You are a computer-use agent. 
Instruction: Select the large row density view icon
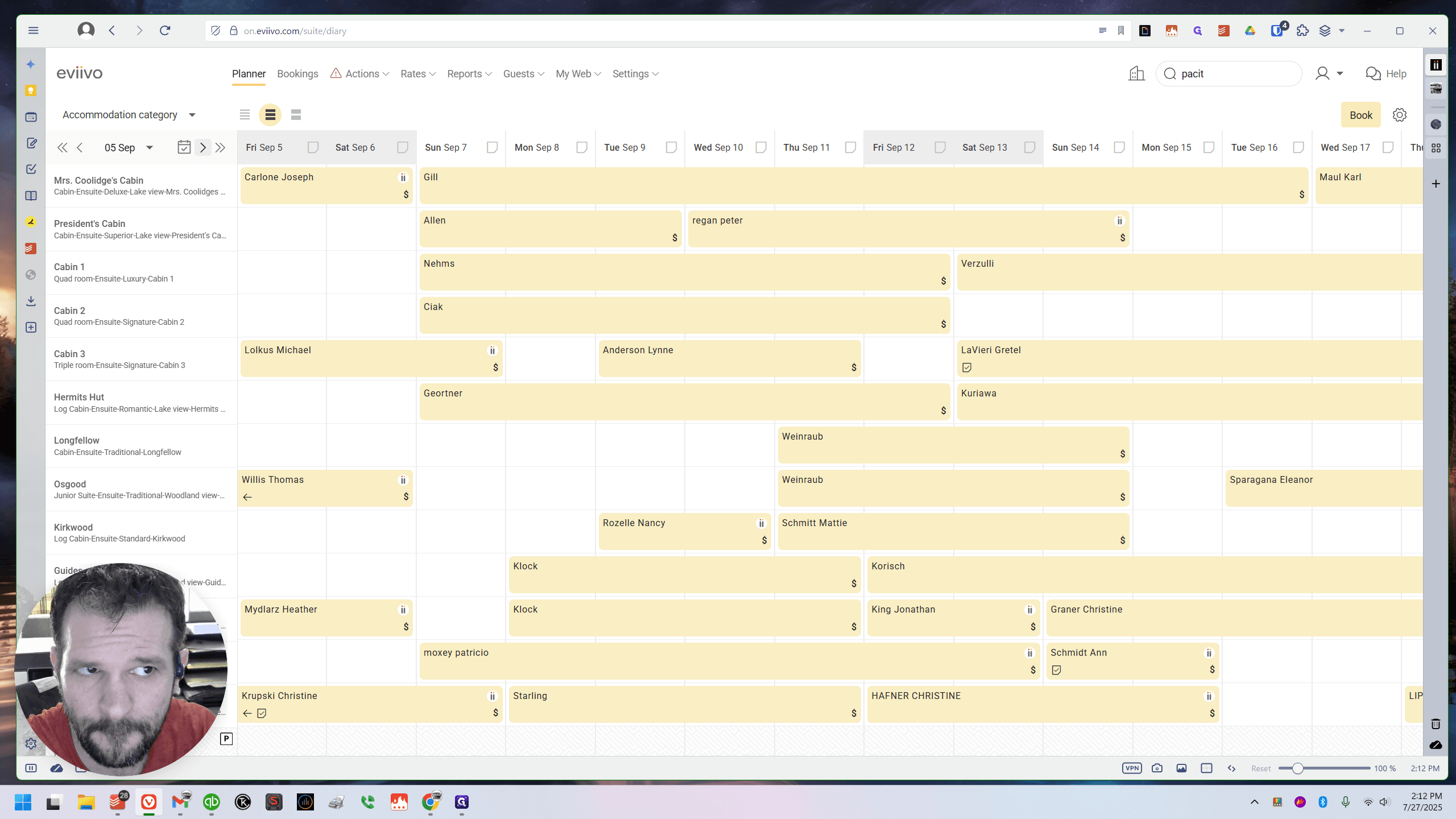tap(296, 115)
